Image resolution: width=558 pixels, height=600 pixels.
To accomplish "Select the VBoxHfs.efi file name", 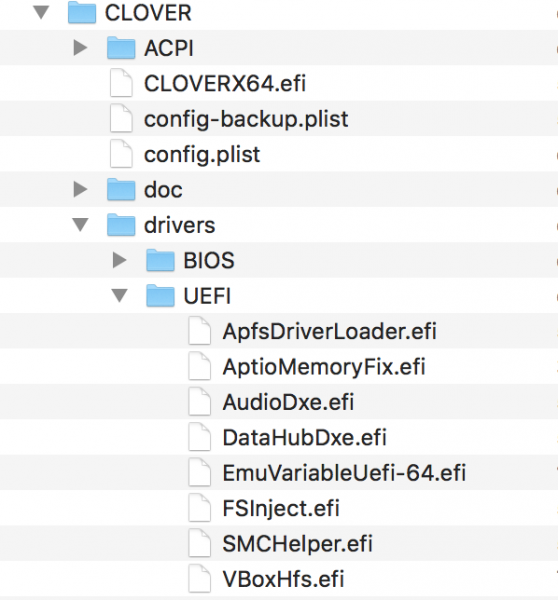I will [x=284, y=579].
